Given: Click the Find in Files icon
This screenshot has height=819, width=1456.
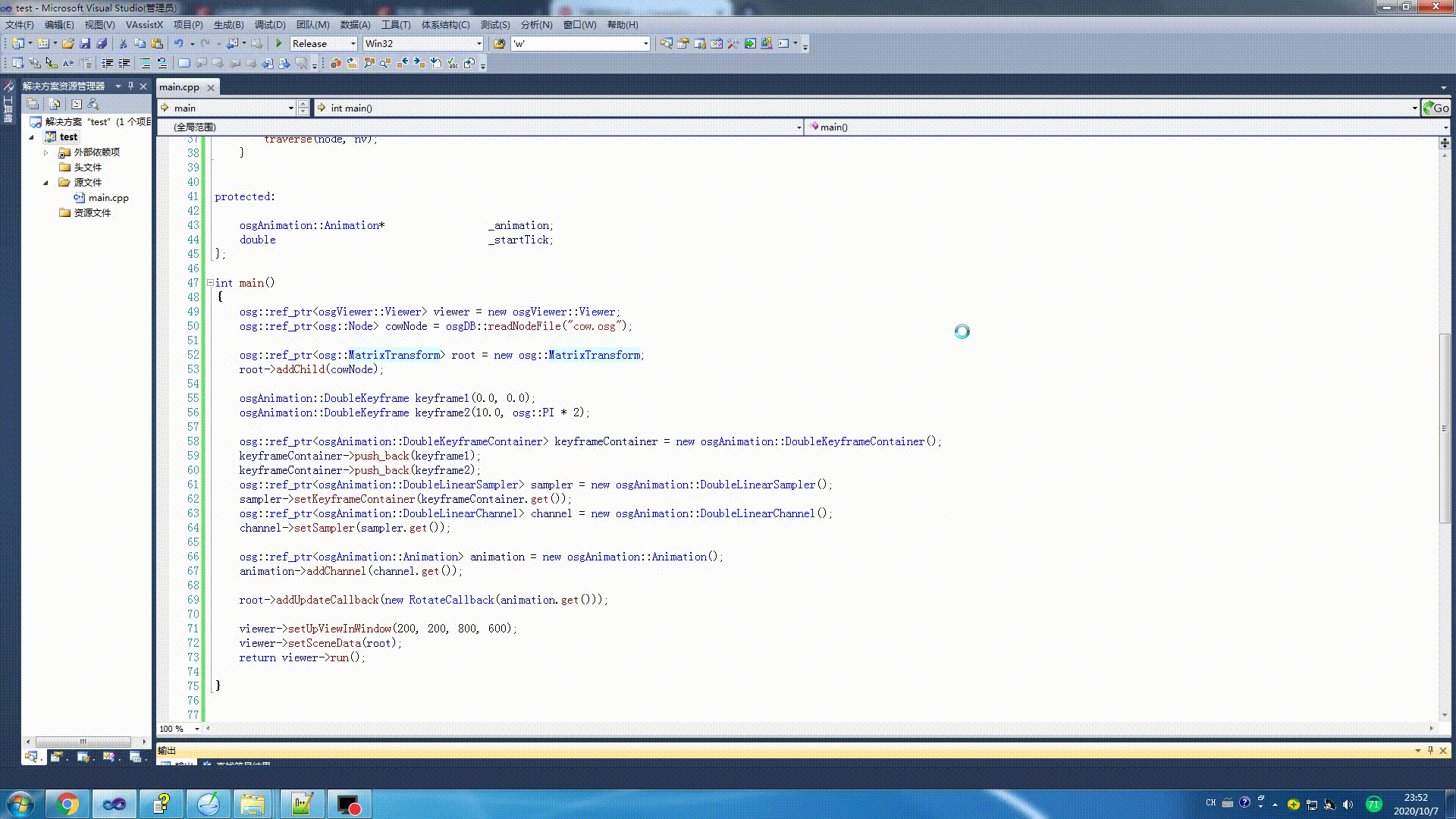Looking at the screenshot, I should 499,43.
